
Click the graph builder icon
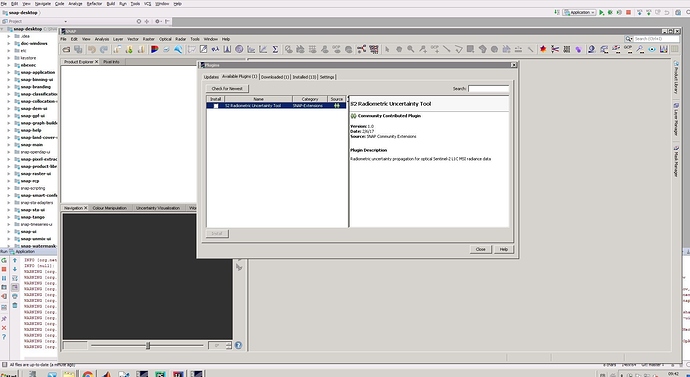361,49
